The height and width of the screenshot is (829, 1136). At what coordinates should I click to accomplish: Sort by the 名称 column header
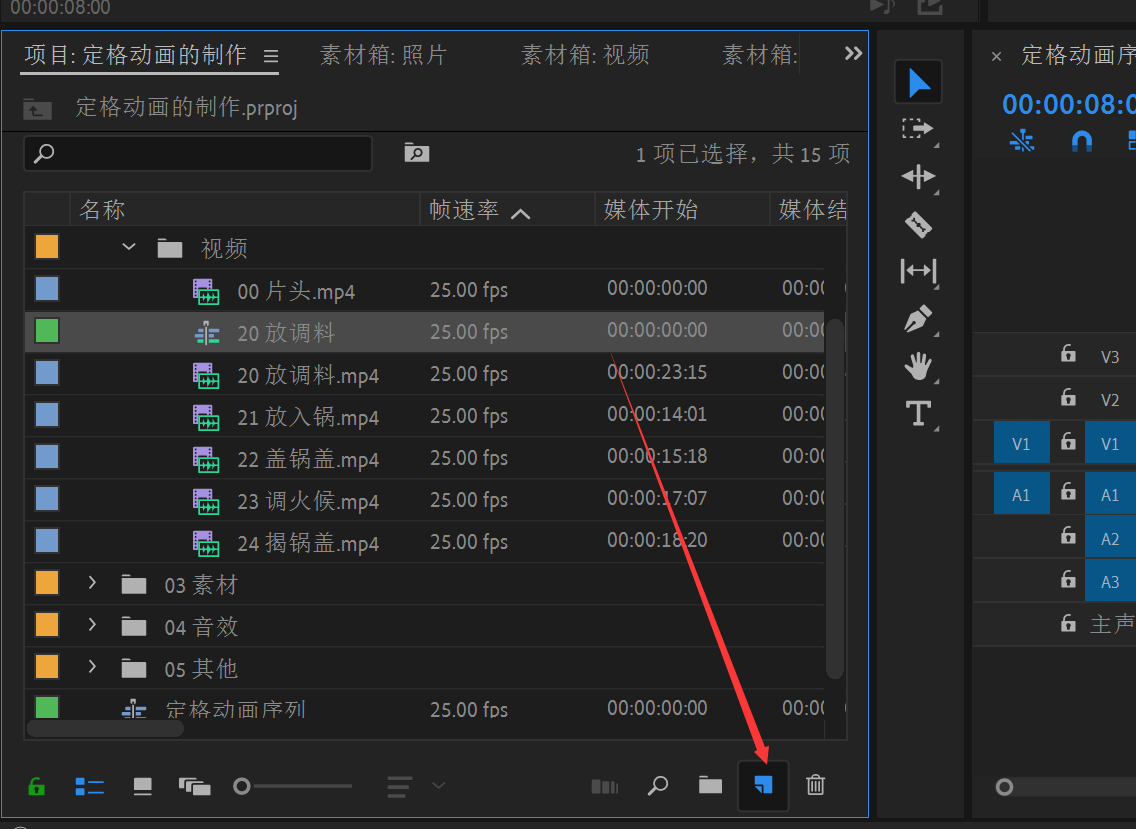click(245, 210)
